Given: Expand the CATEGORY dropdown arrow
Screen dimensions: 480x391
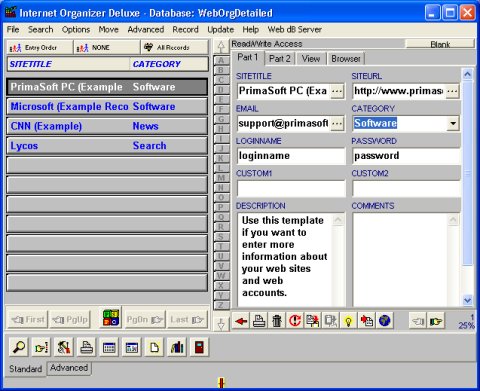Looking at the screenshot, I should [x=453, y=123].
